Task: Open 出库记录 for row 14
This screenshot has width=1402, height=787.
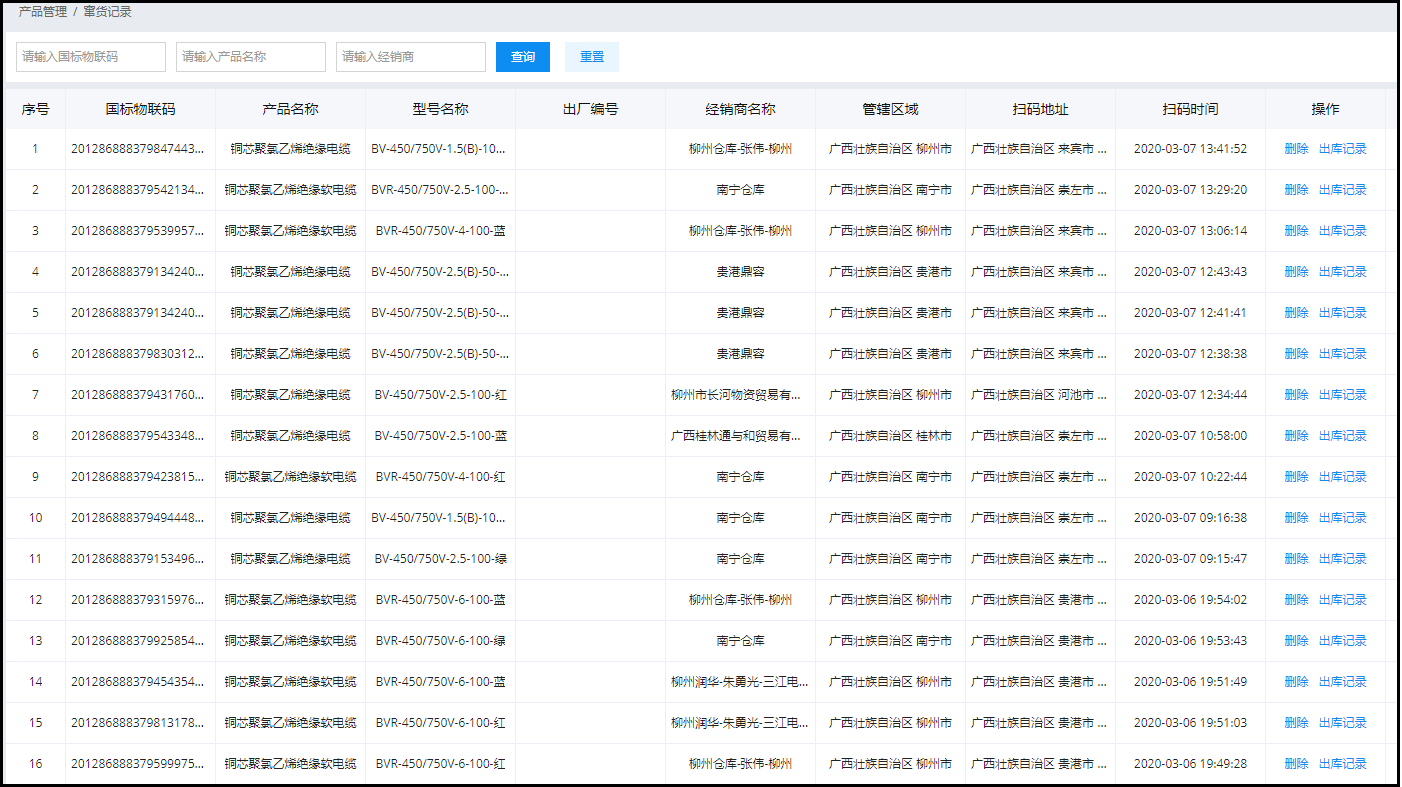Action: 1342,682
